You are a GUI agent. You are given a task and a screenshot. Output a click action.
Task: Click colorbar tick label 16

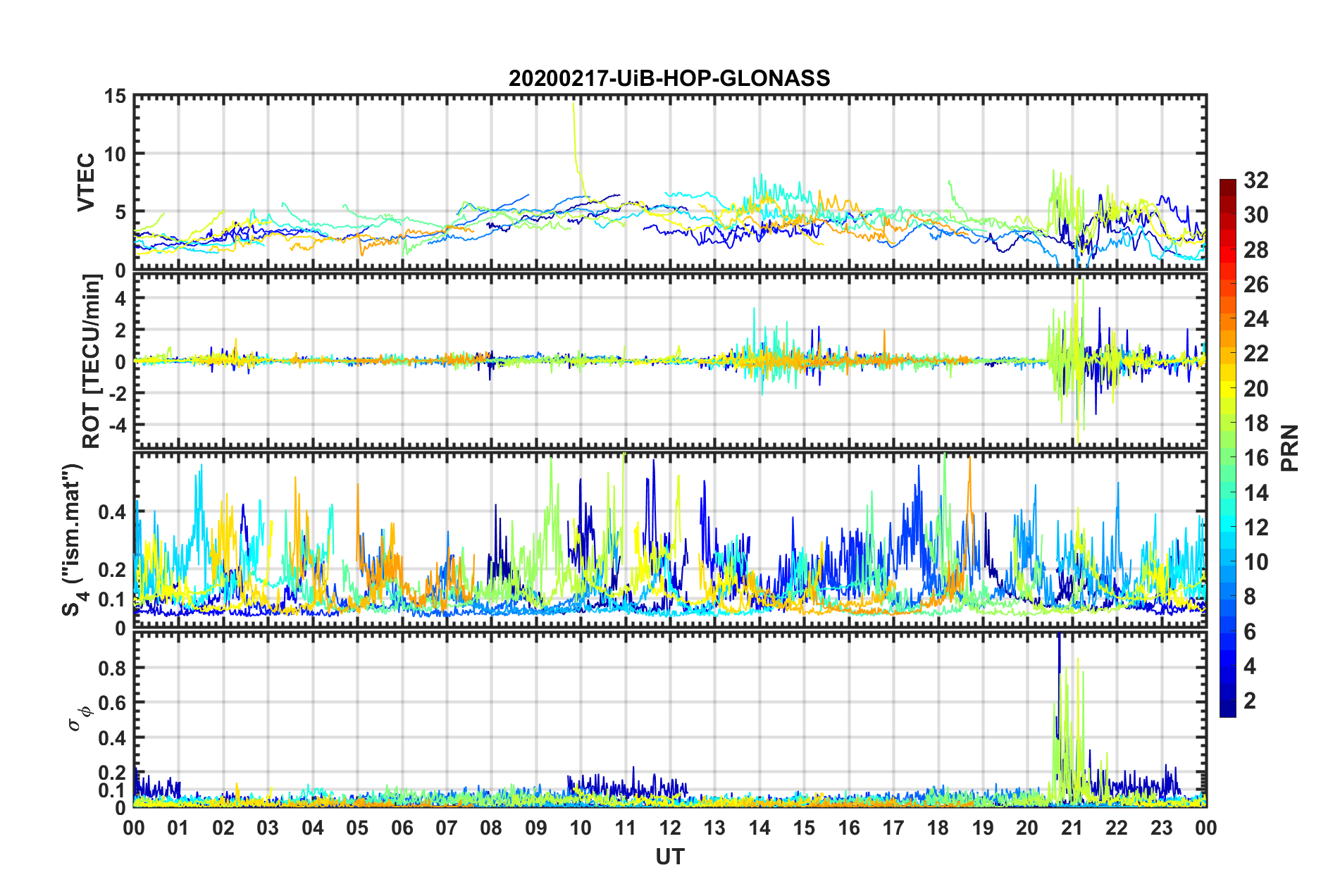point(1255,458)
